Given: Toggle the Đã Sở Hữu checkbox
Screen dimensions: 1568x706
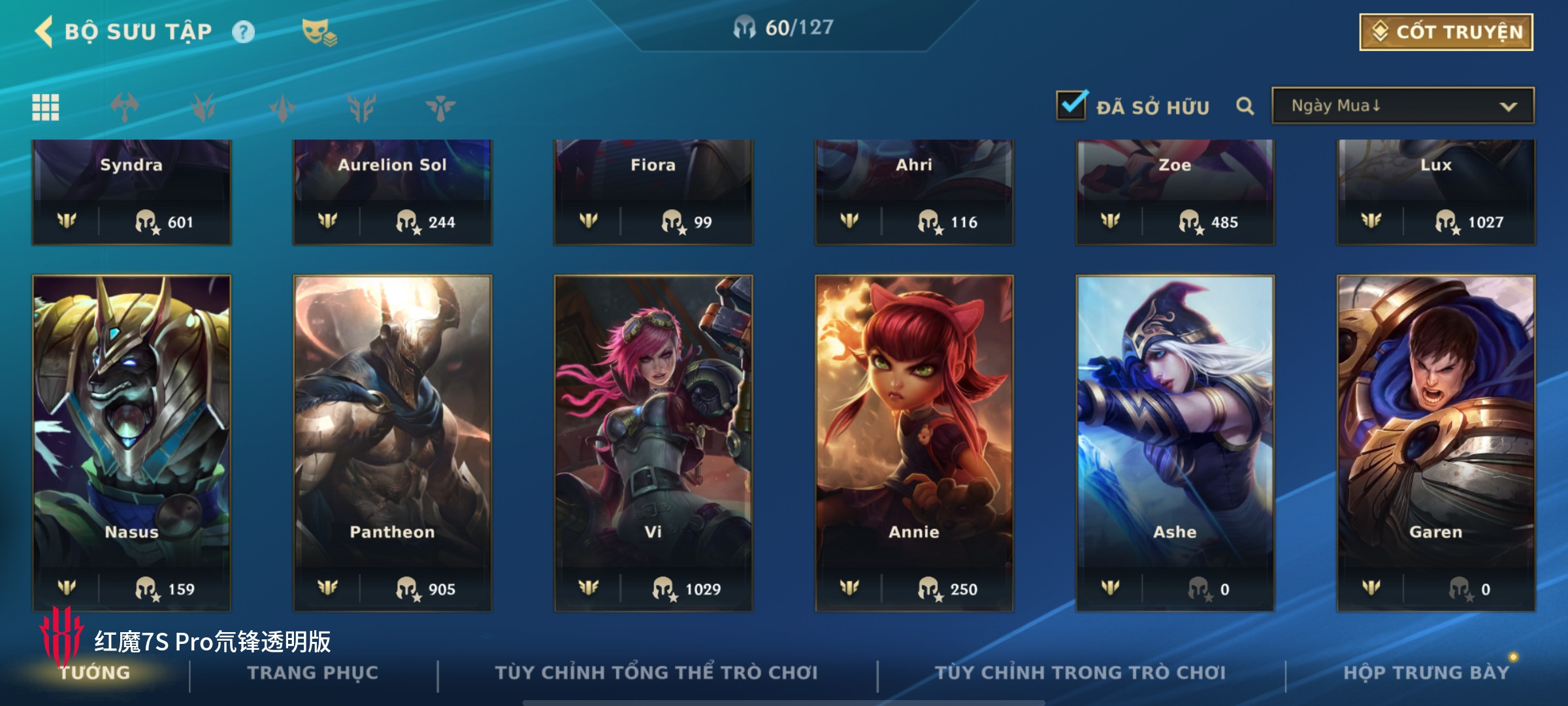Looking at the screenshot, I should tap(1071, 105).
